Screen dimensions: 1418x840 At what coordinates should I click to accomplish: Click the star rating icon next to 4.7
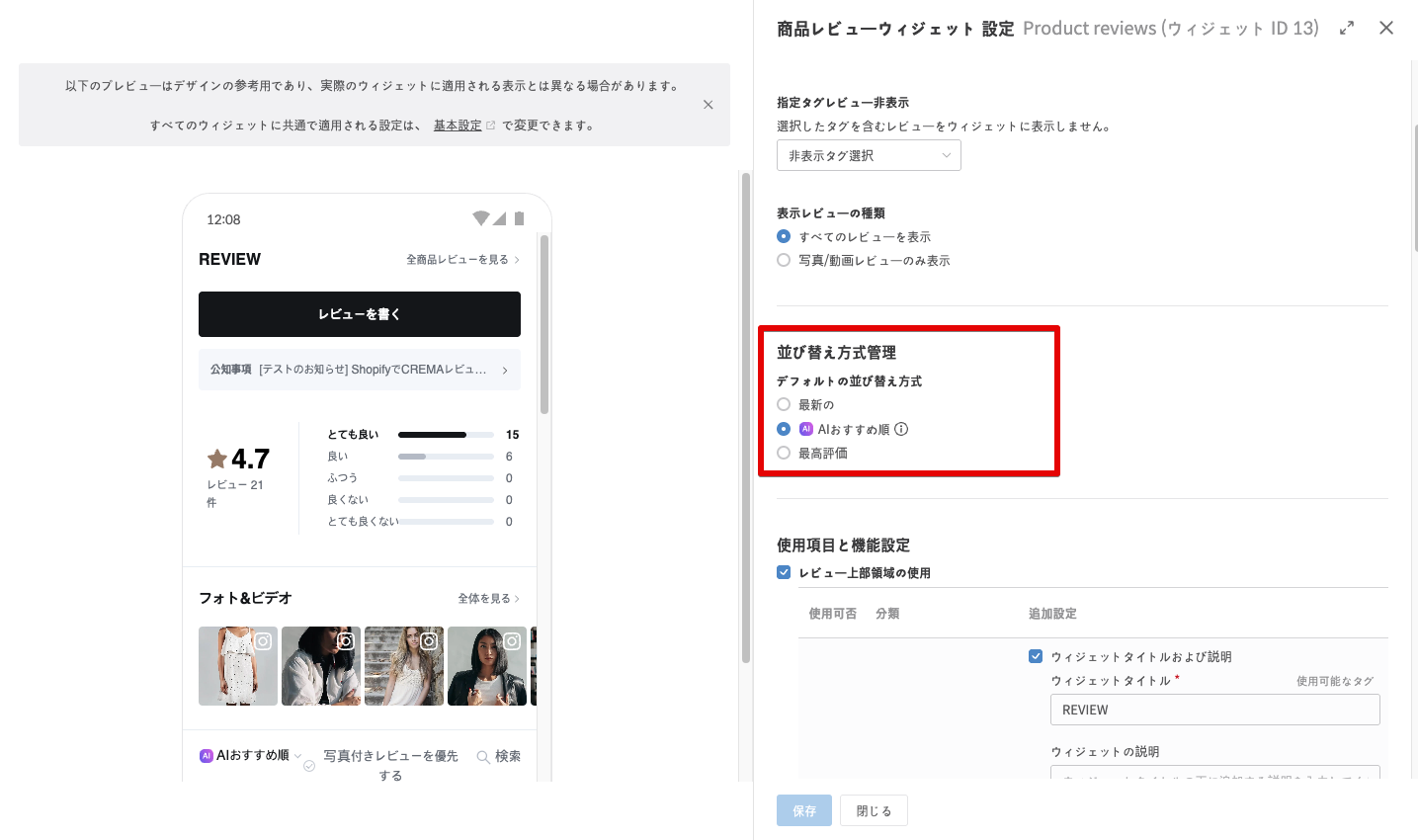click(x=217, y=459)
